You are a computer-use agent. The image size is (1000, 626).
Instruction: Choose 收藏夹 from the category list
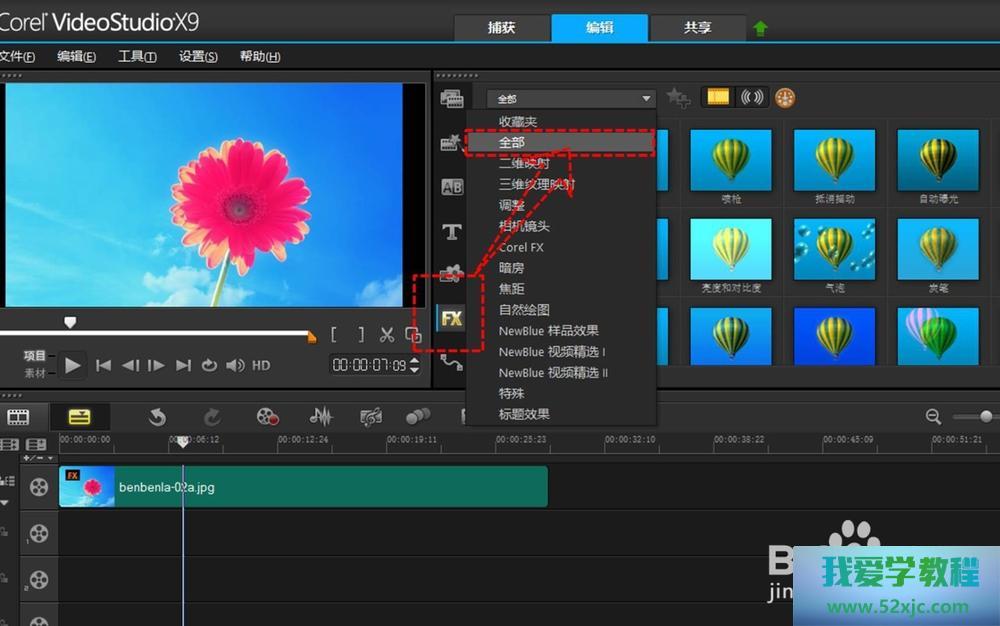(518, 122)
